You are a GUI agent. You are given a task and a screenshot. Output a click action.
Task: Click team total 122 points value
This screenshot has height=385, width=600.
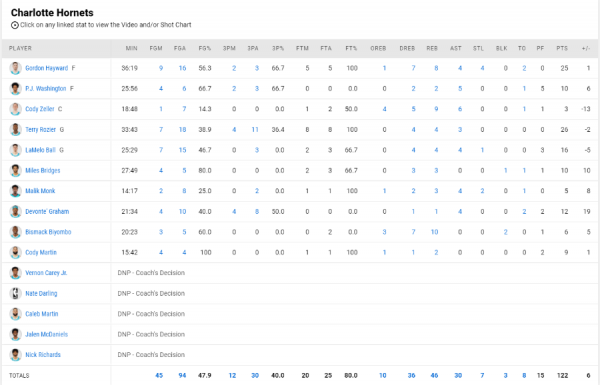562,376
